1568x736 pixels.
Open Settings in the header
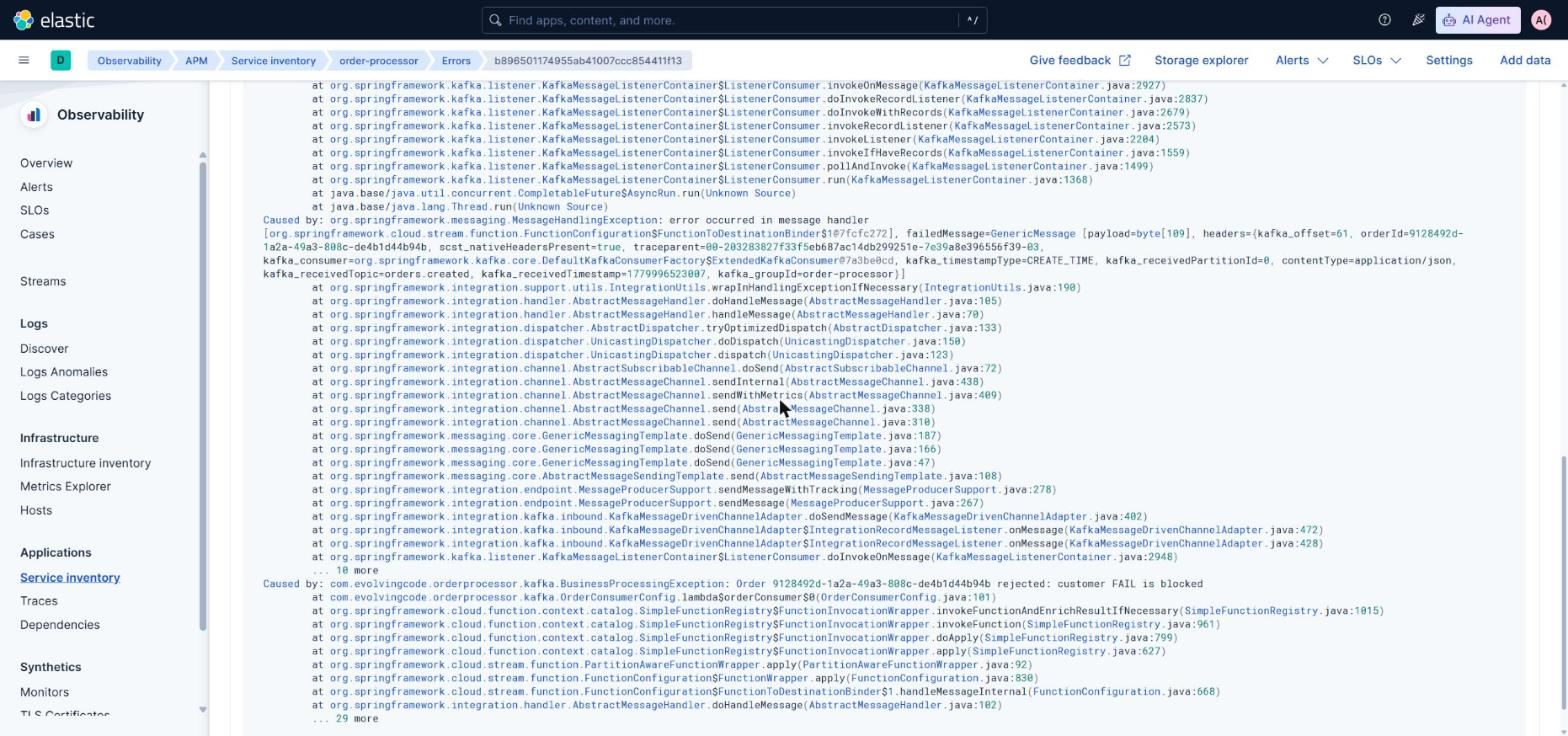[x=1448, y=60]
